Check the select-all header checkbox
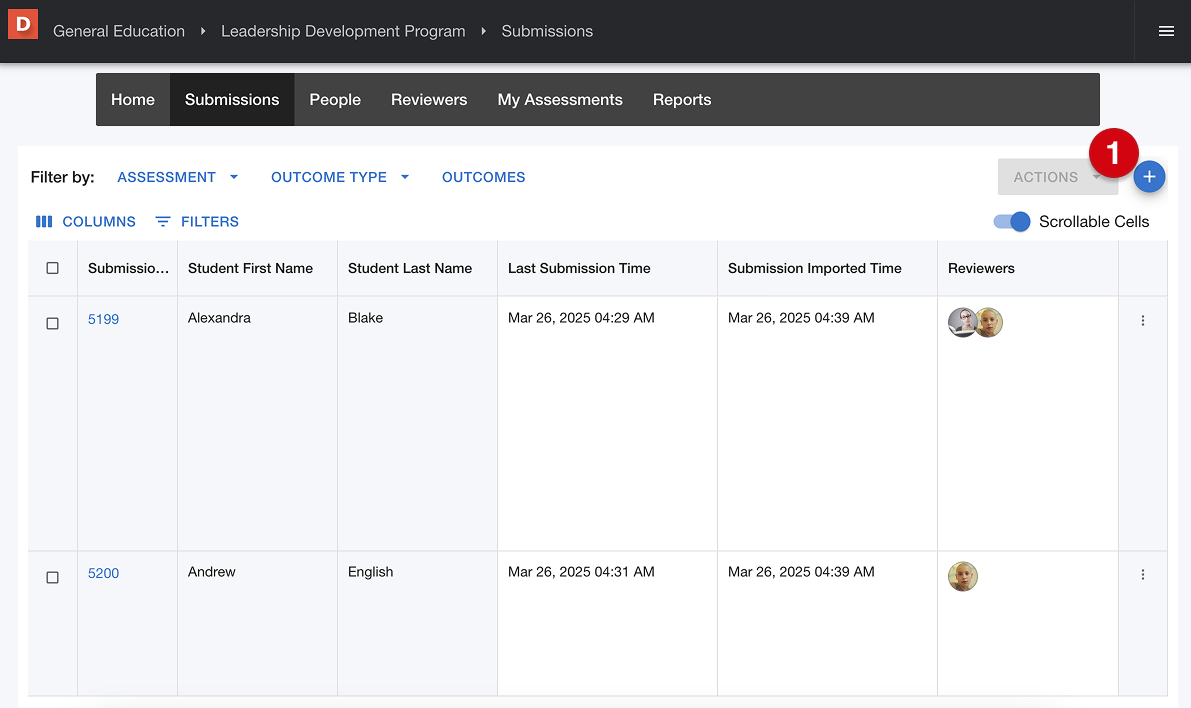1191x708 pixels. (53, 268)
